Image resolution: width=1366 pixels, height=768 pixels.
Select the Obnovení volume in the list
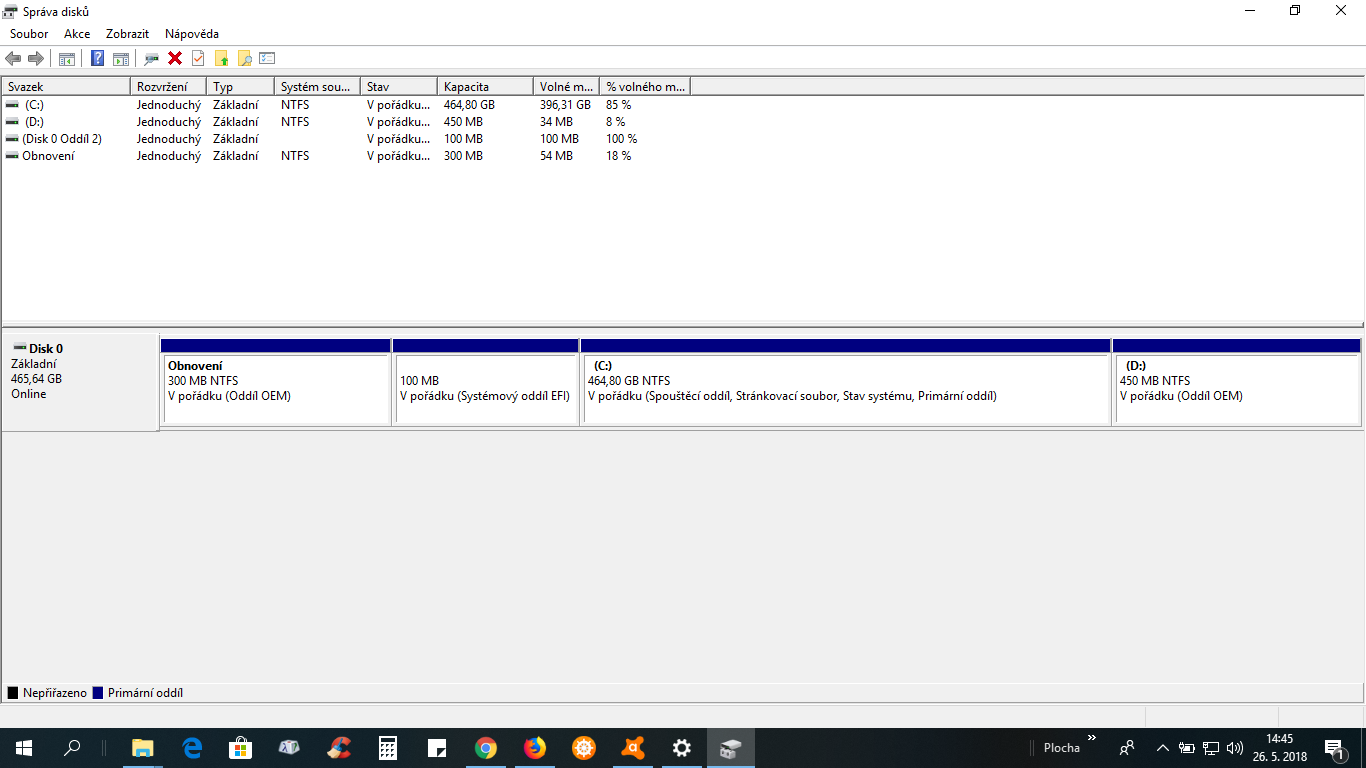pos(48,156)
